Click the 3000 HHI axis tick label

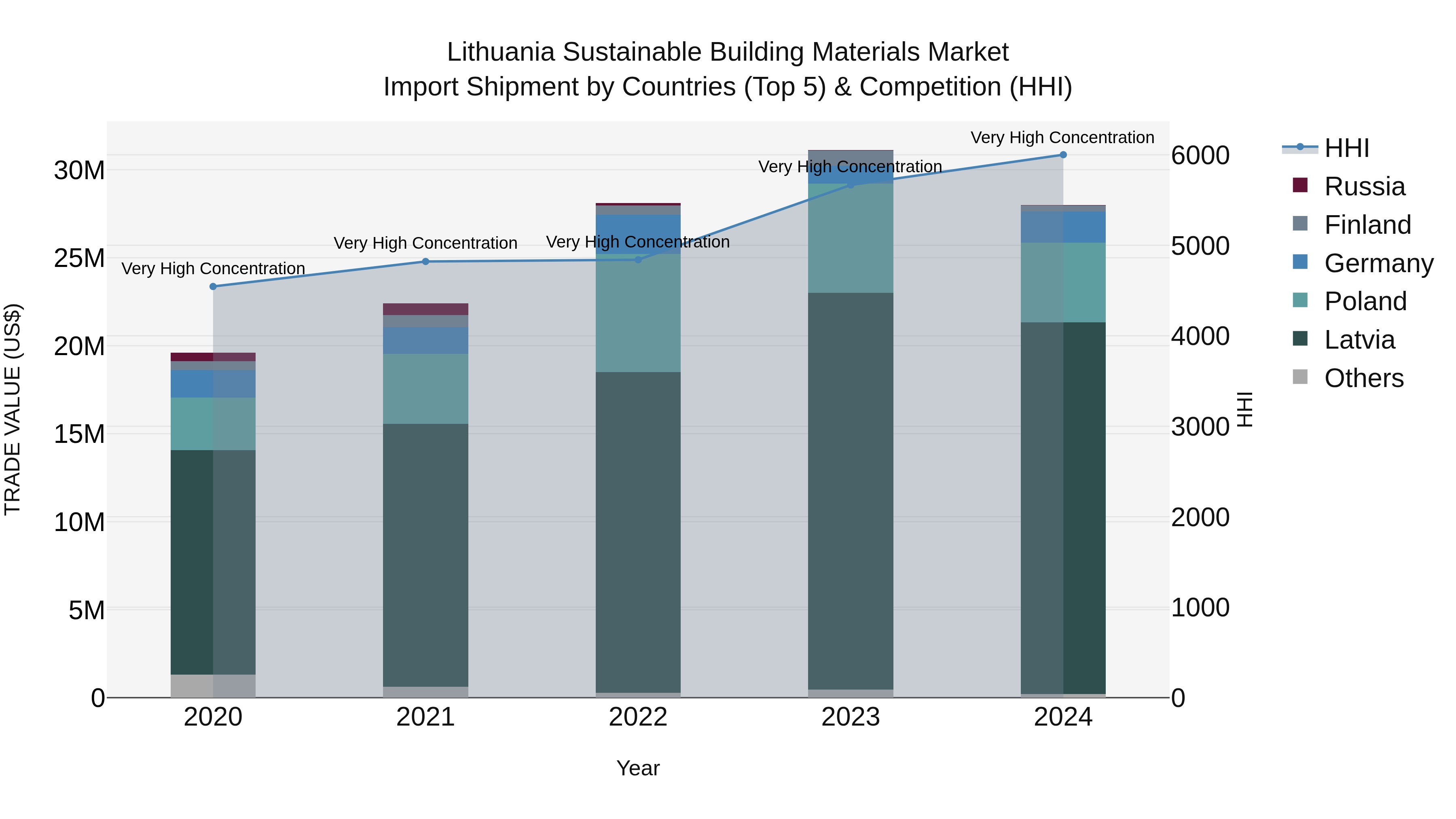click(1200, 427)
